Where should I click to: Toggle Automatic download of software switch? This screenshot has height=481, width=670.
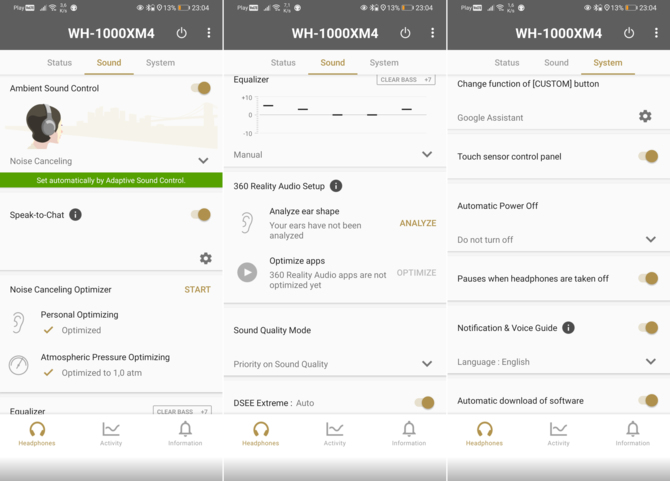point(648,400)
